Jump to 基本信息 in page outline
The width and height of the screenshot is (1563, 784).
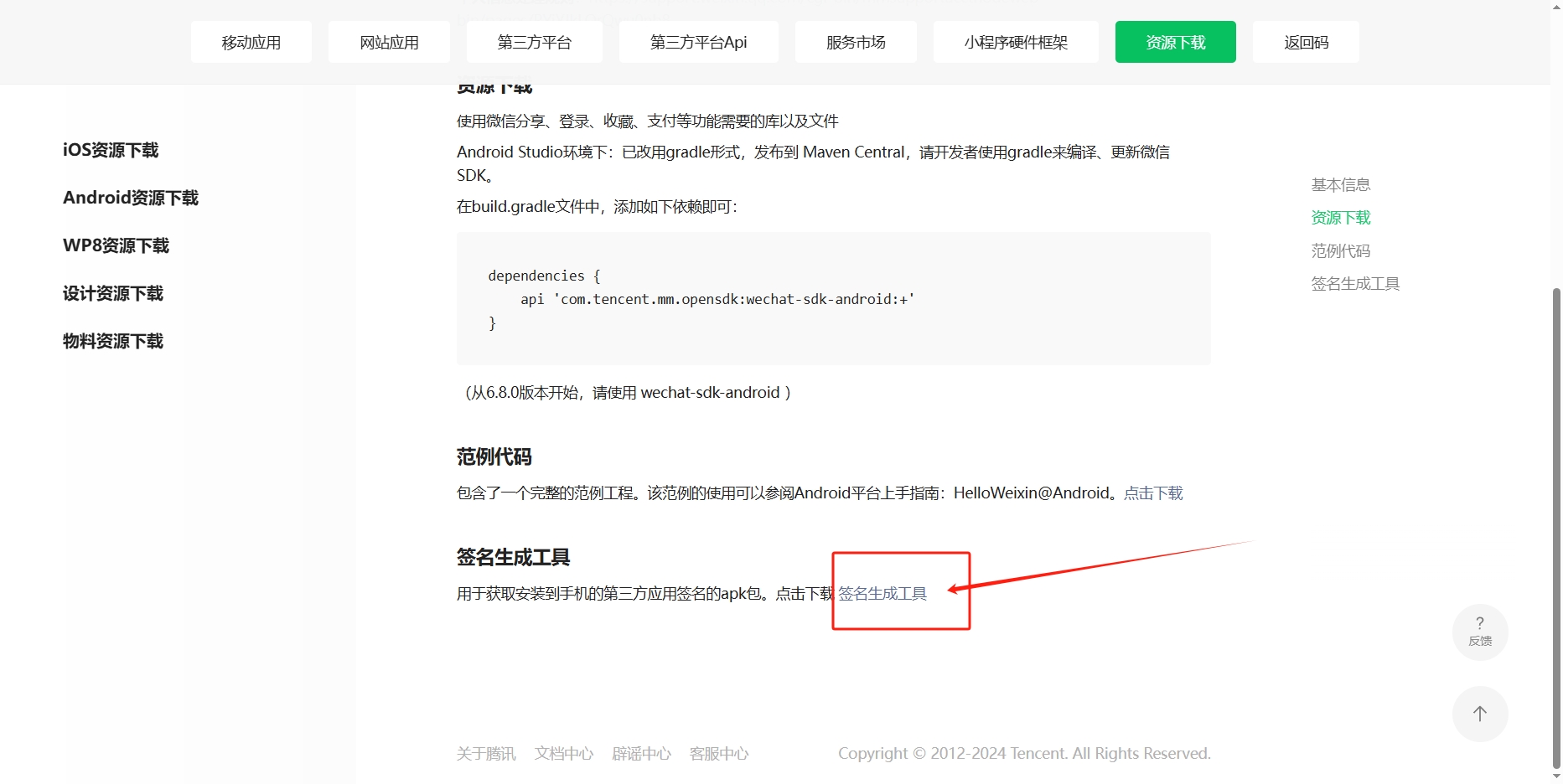coord(1340,184)
